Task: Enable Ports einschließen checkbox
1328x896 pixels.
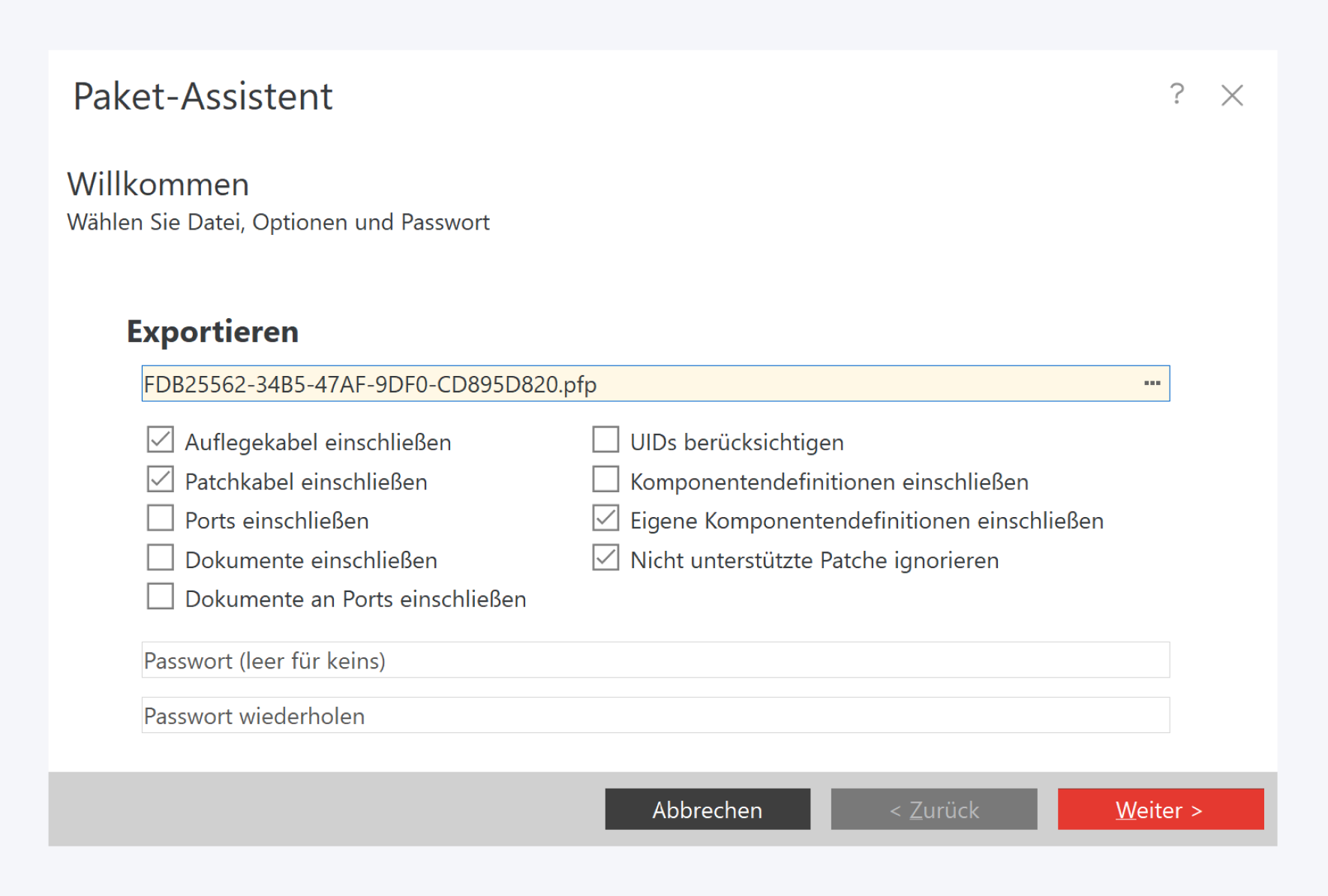Action: pos(161,519)
